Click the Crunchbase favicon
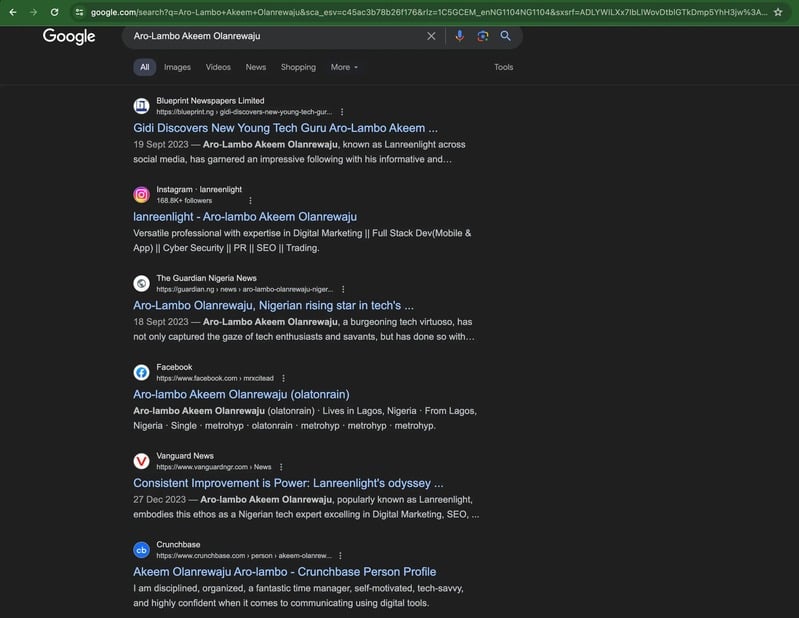Screen dimensions: 799x618 coord(141,550)
